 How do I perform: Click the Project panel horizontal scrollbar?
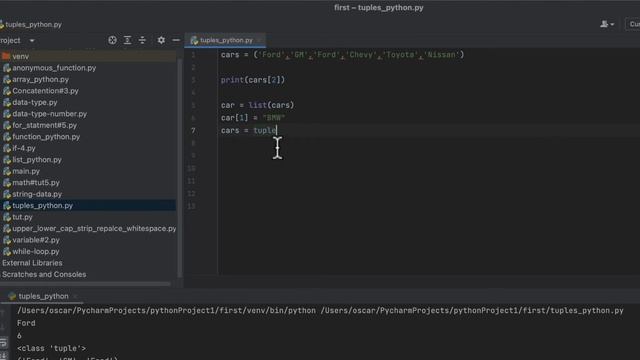(x=85, y=283)
